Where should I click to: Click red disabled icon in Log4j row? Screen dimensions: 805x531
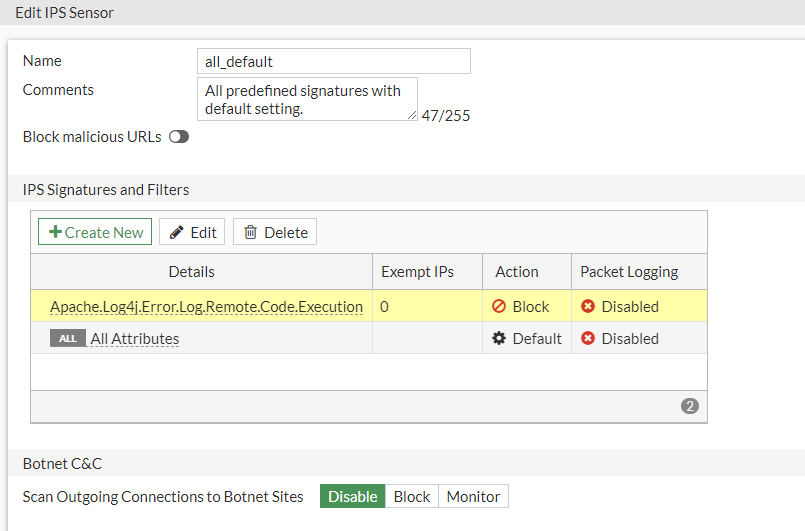click(588, 307)
